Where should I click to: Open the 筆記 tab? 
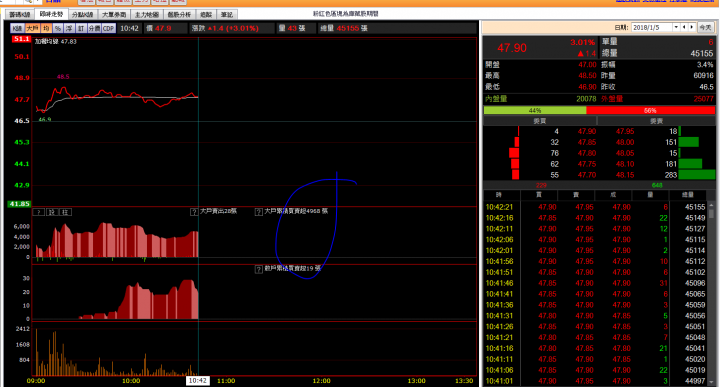coord(226,15)
